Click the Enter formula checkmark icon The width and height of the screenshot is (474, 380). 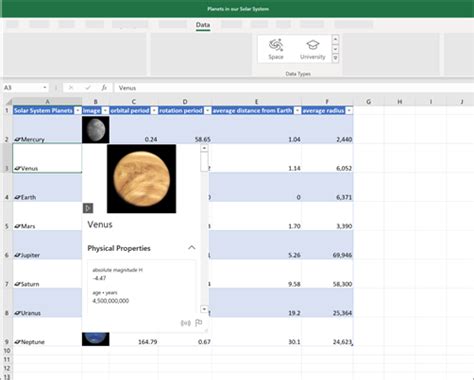click(x=88, y=88)
